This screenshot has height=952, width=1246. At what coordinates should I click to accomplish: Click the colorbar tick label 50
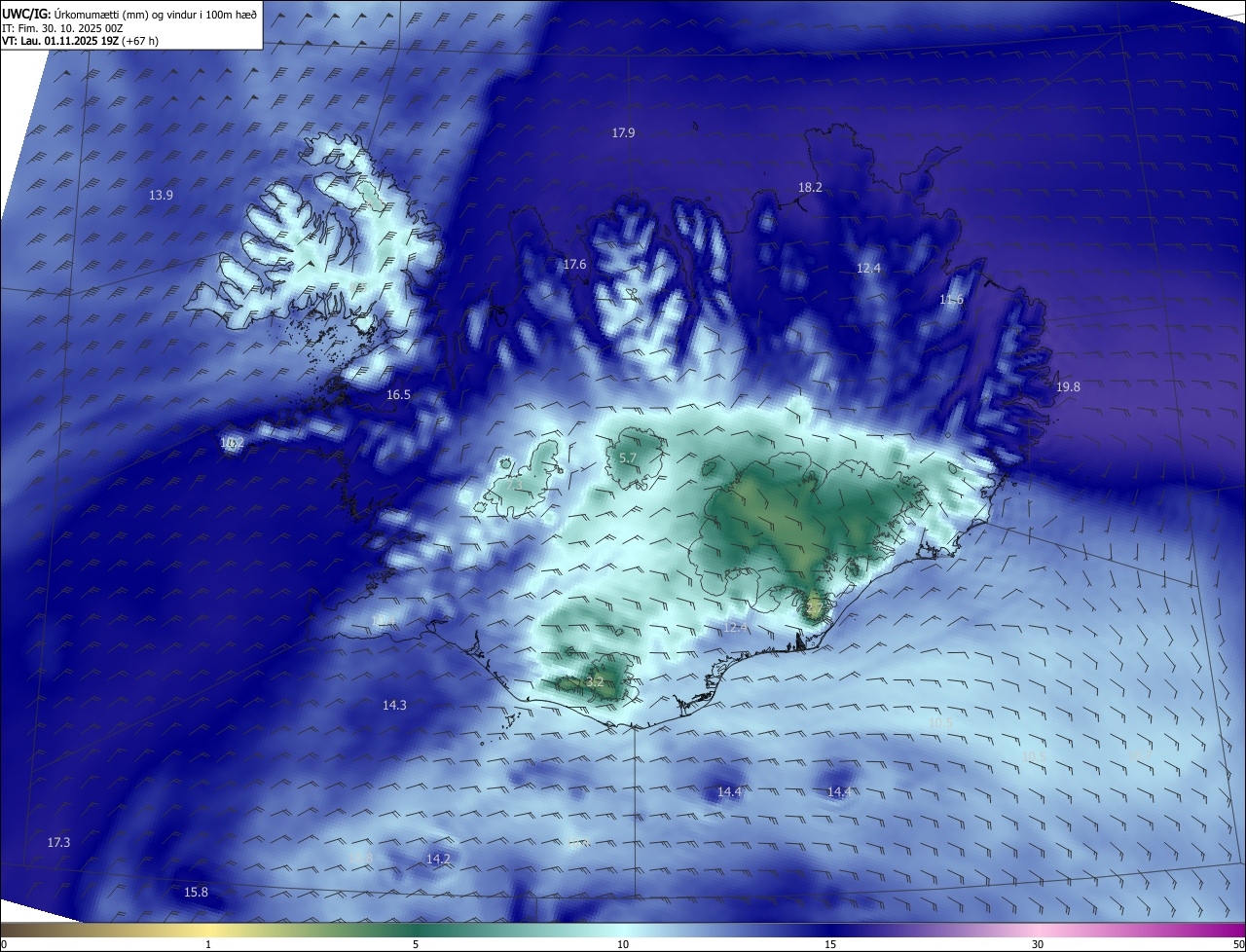coord(1239,944)
